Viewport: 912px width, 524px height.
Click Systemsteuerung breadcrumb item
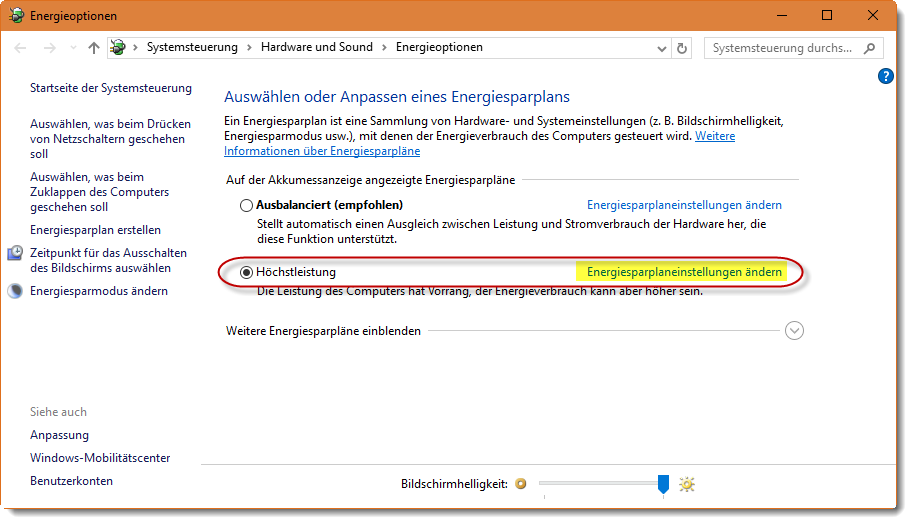click(x=192, y=47)
